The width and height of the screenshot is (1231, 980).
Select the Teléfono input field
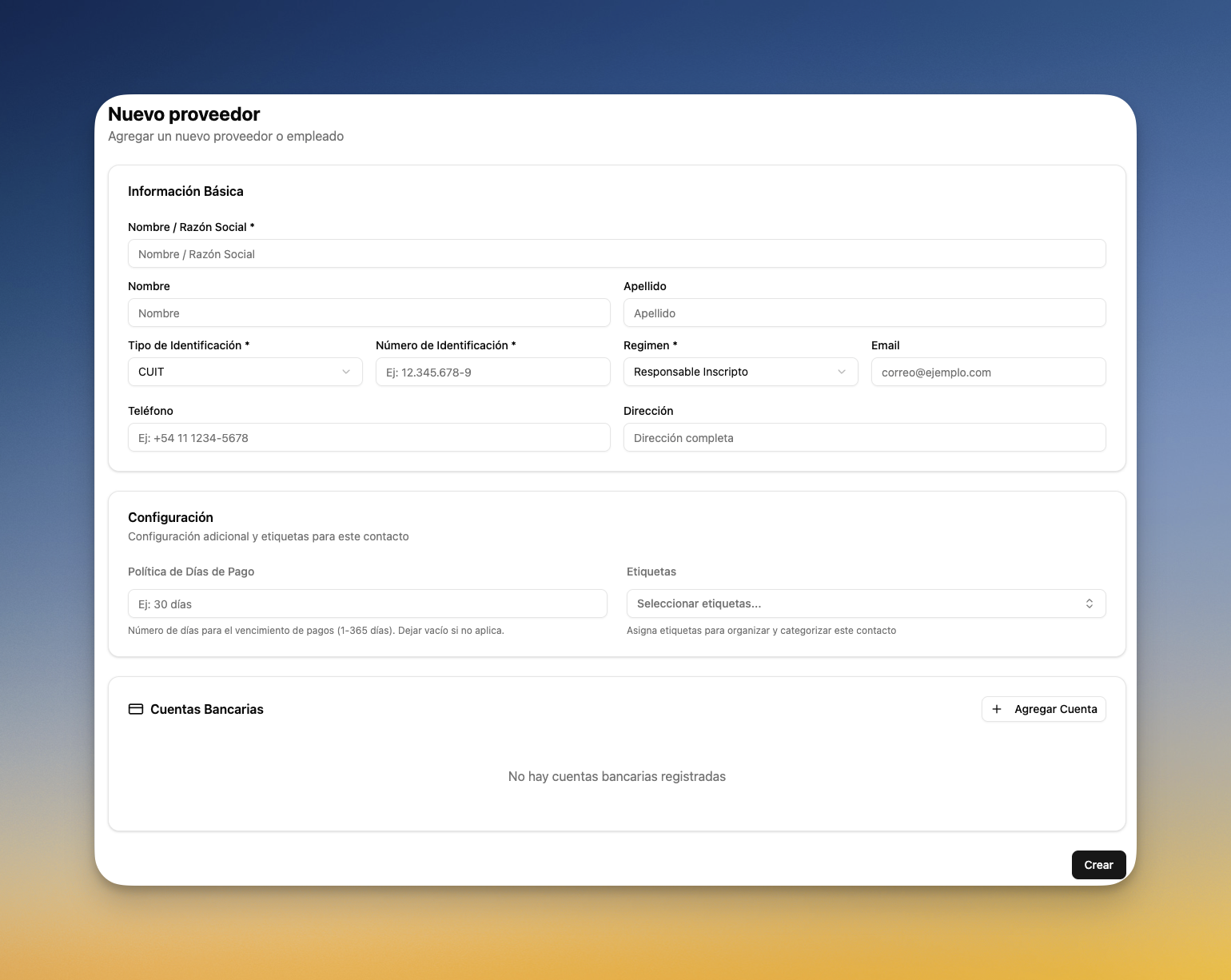[369, 437]
